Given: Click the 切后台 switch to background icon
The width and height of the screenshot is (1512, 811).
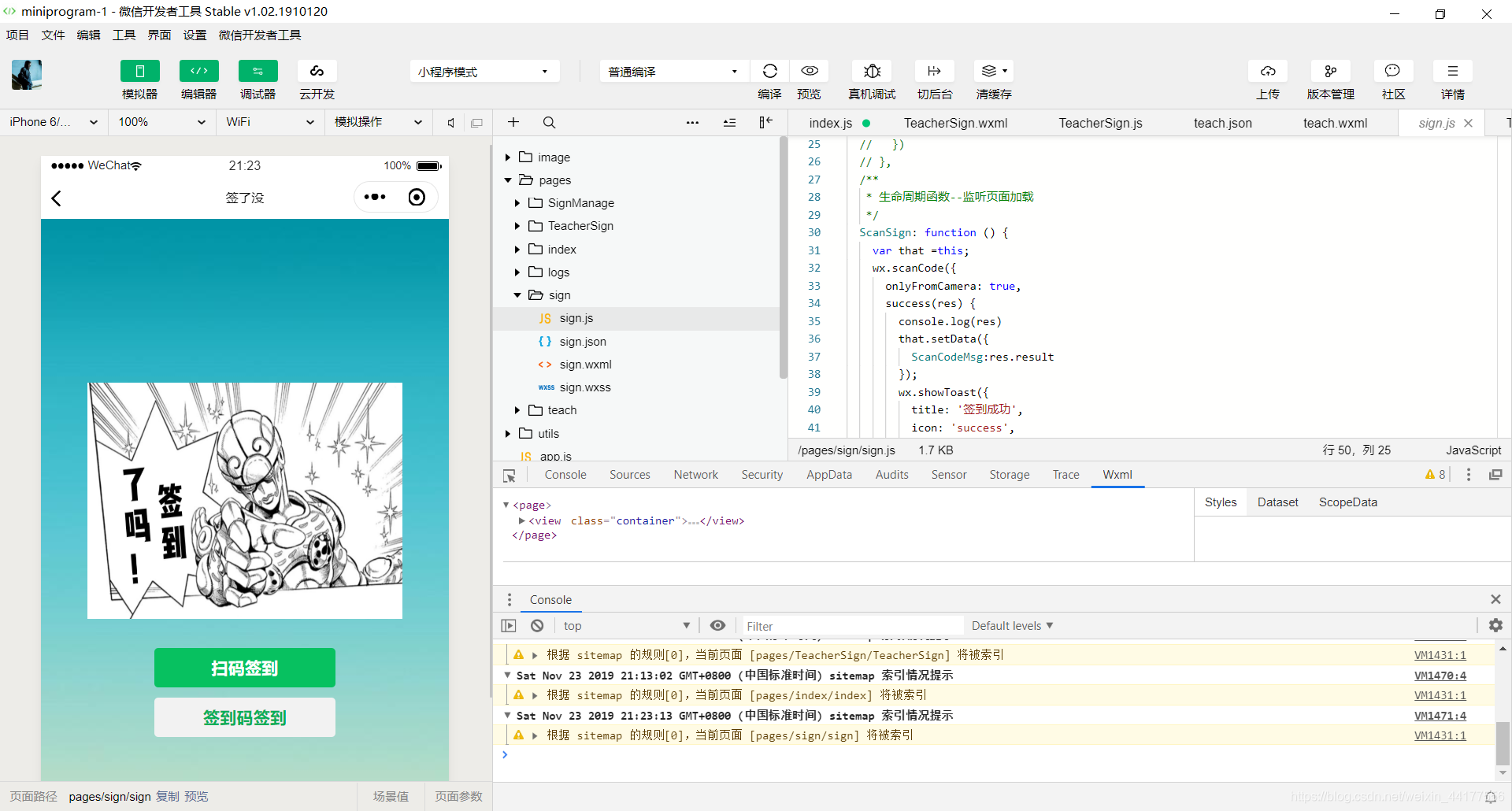Looking at the screenshot, I should (x=935, y=71).
